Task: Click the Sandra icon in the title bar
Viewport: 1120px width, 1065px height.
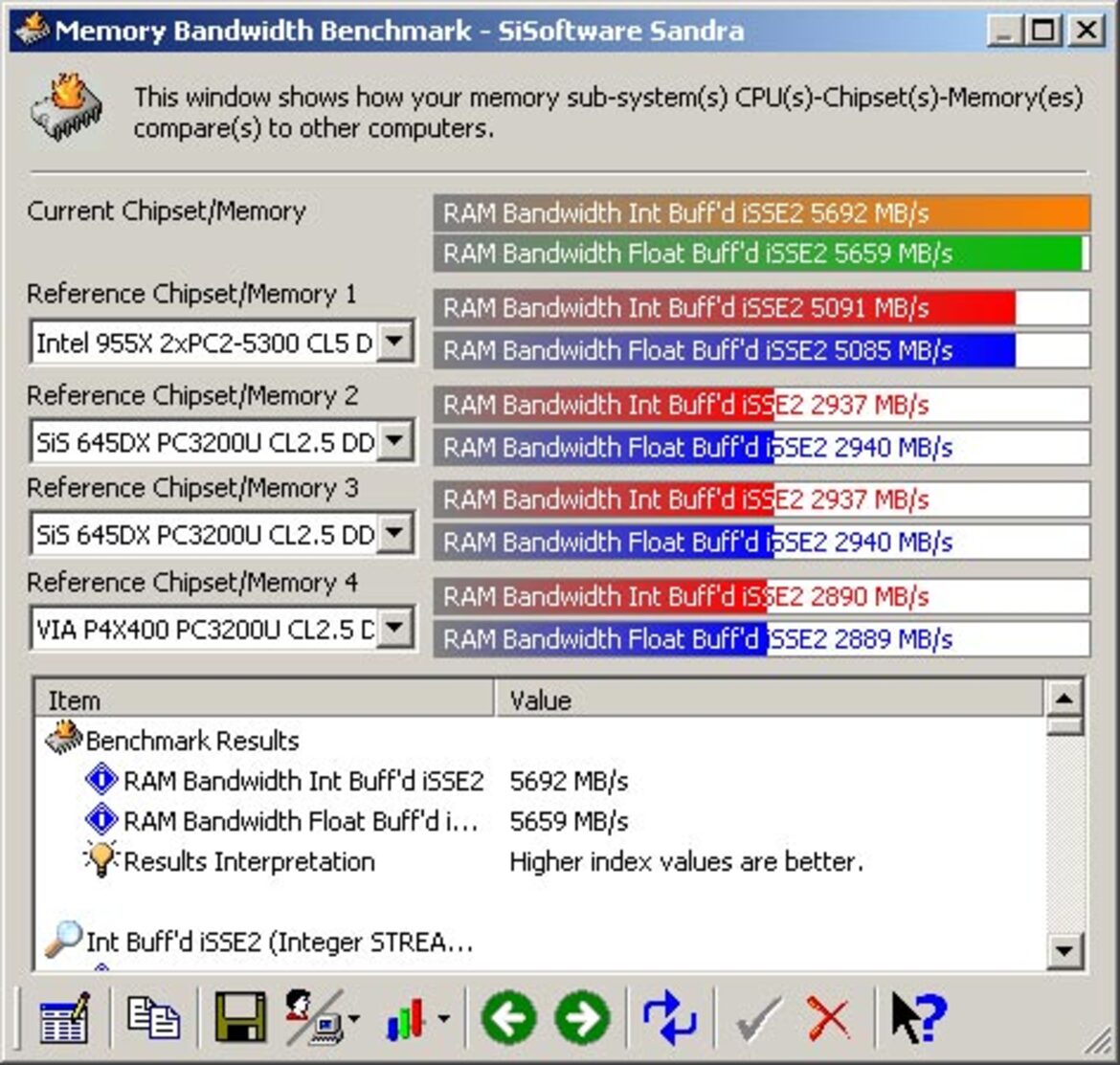Action: click(32, 30)
